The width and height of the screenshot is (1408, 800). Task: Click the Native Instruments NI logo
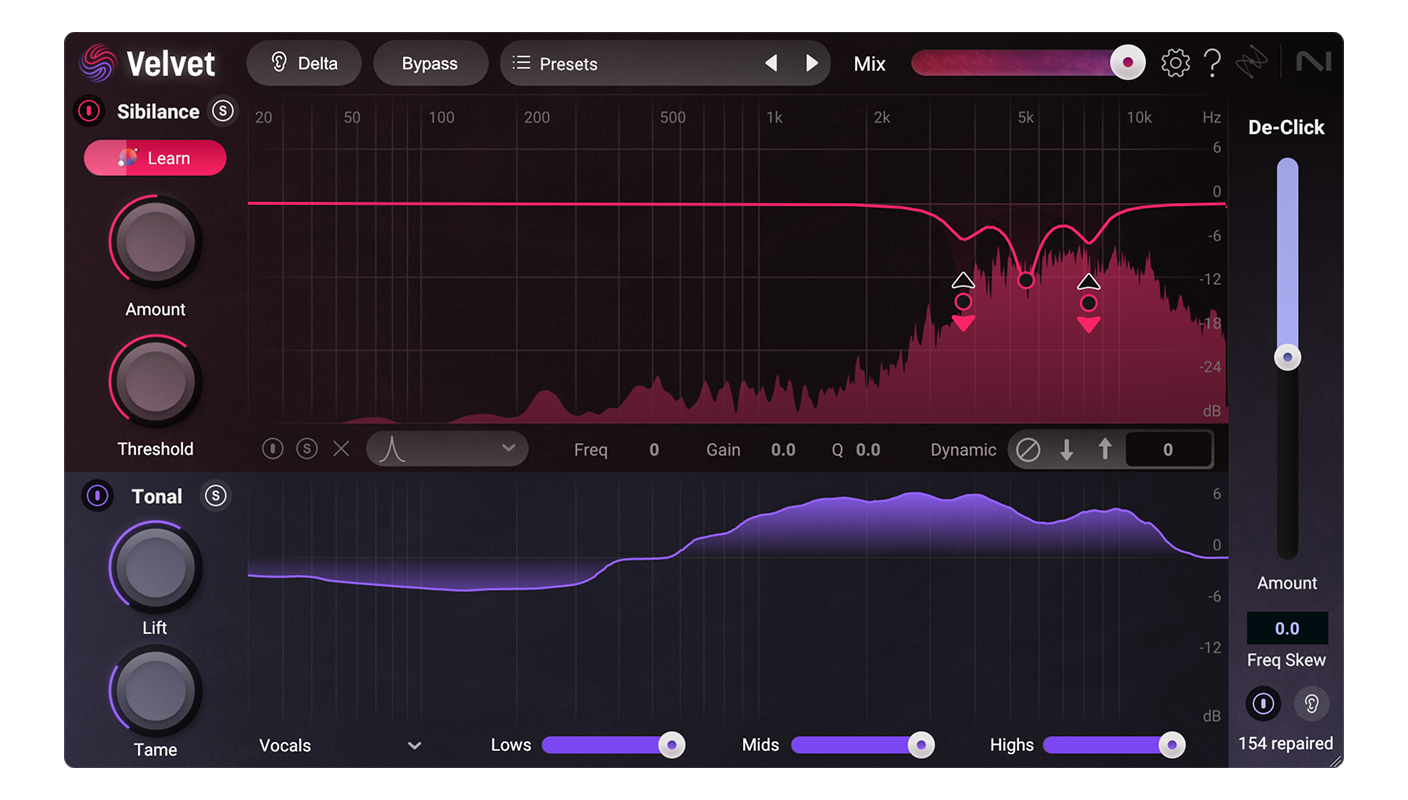(1313, 62)
